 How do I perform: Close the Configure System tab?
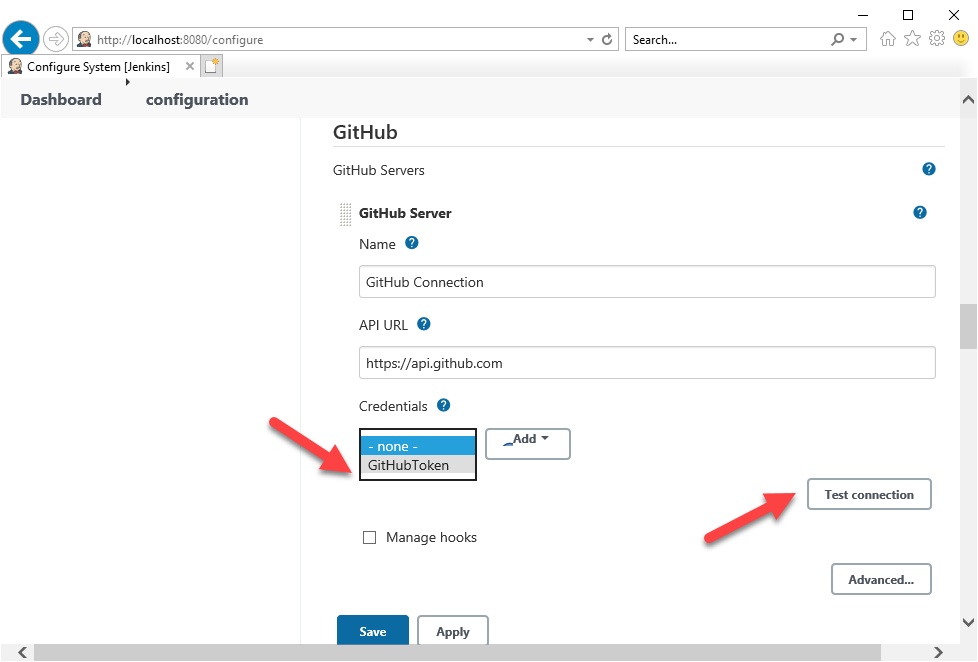[x=190, y=66]
